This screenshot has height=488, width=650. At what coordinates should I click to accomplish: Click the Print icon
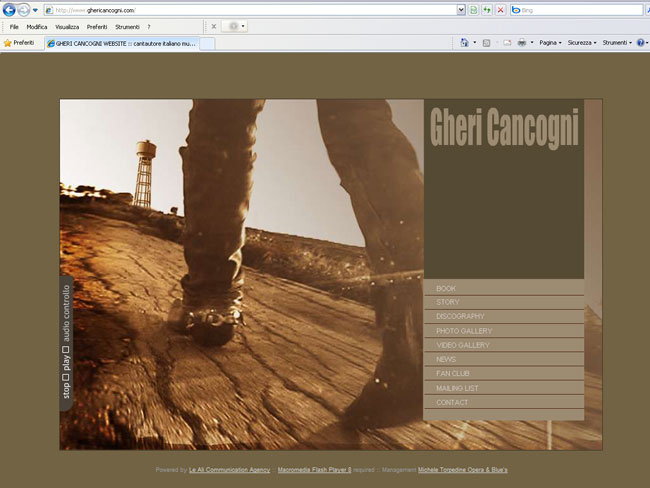(x=521, y=43)
